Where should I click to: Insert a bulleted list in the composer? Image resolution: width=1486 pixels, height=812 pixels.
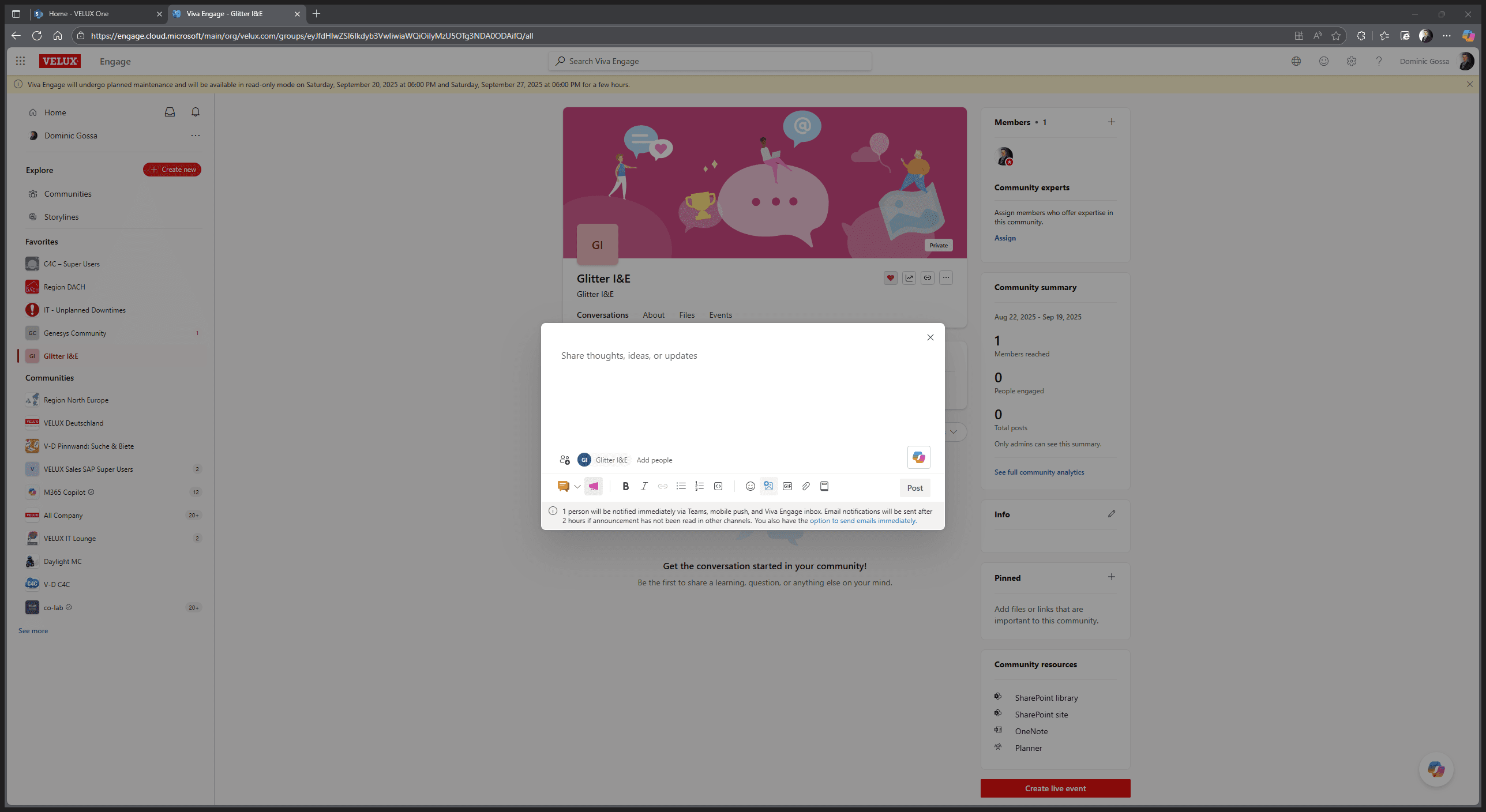(681, 486)
